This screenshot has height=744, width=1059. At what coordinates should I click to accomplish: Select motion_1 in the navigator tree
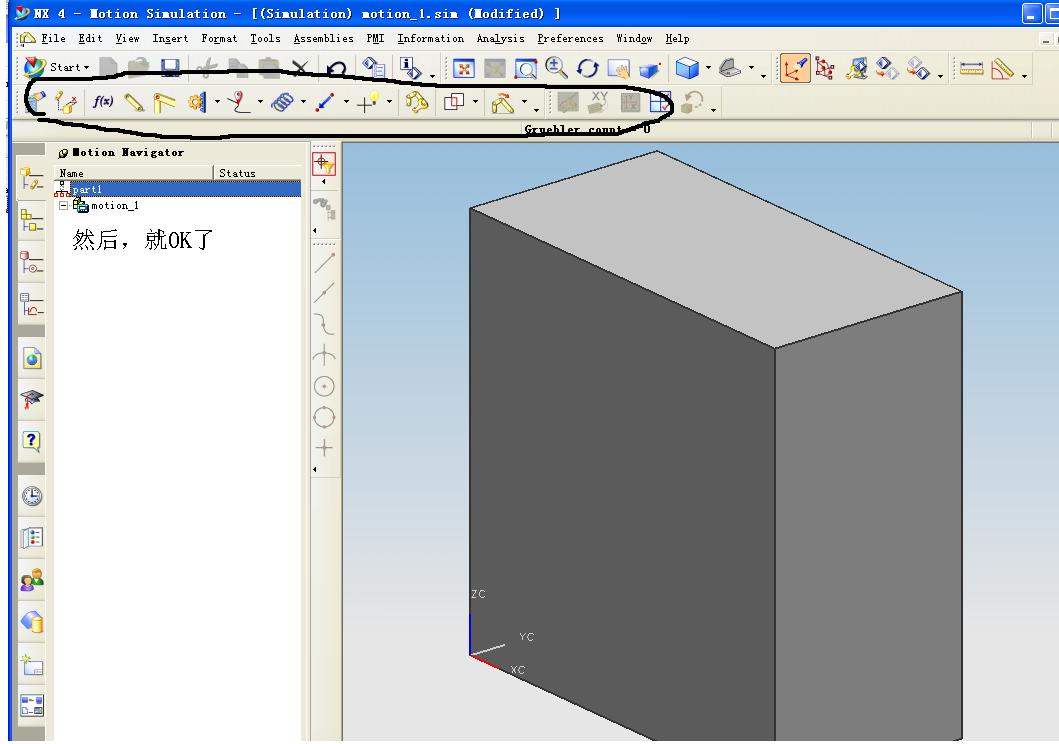coord(114,205)
